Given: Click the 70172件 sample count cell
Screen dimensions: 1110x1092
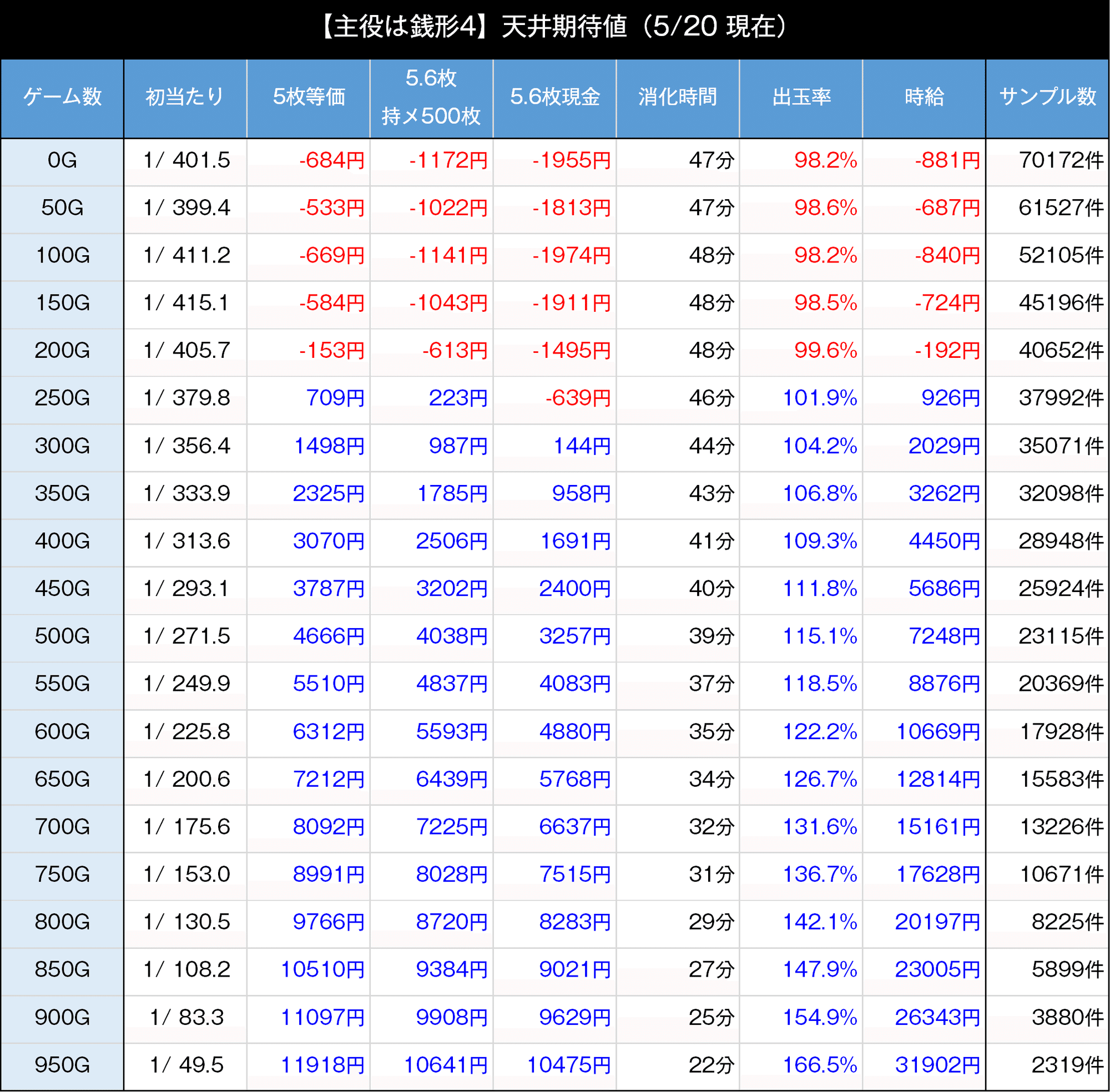Looking at the screenshot, I should coord(1061,160).
